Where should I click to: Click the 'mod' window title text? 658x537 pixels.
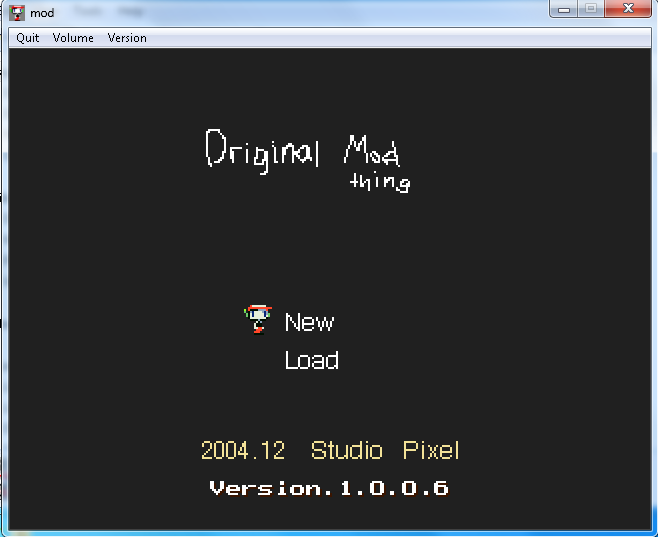point(42,13)
